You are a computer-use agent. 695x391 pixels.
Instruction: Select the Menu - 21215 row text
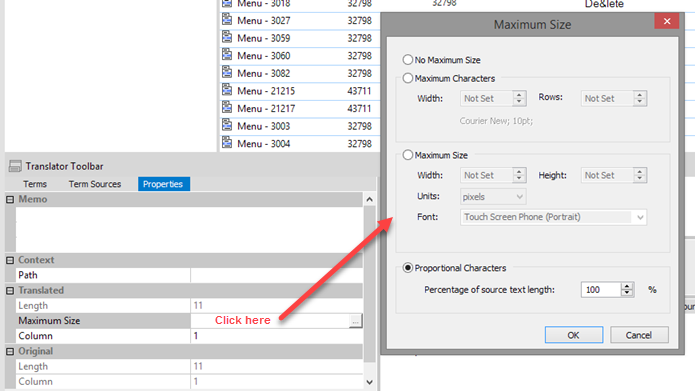[x=266, y=91]
